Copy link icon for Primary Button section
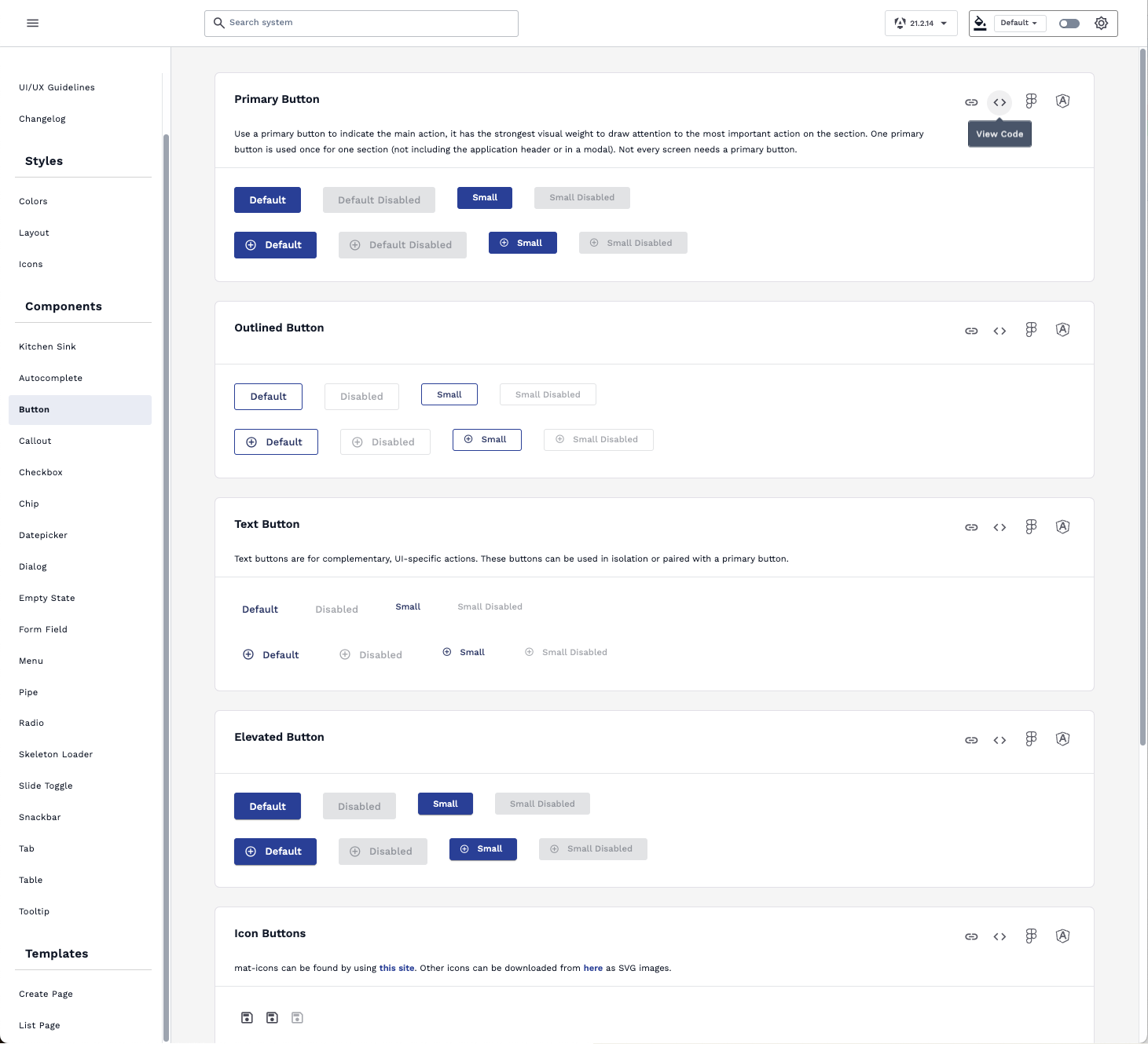 (x=971, y=102)
